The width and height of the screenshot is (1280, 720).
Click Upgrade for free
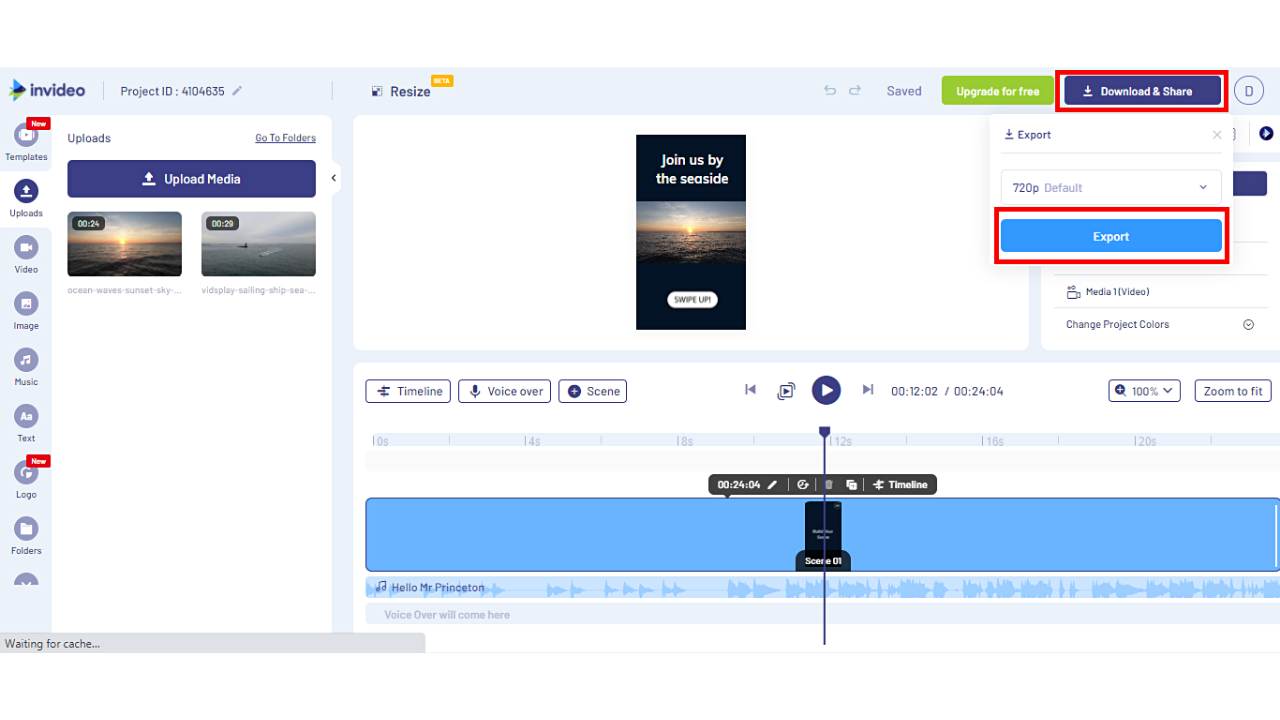997,90
